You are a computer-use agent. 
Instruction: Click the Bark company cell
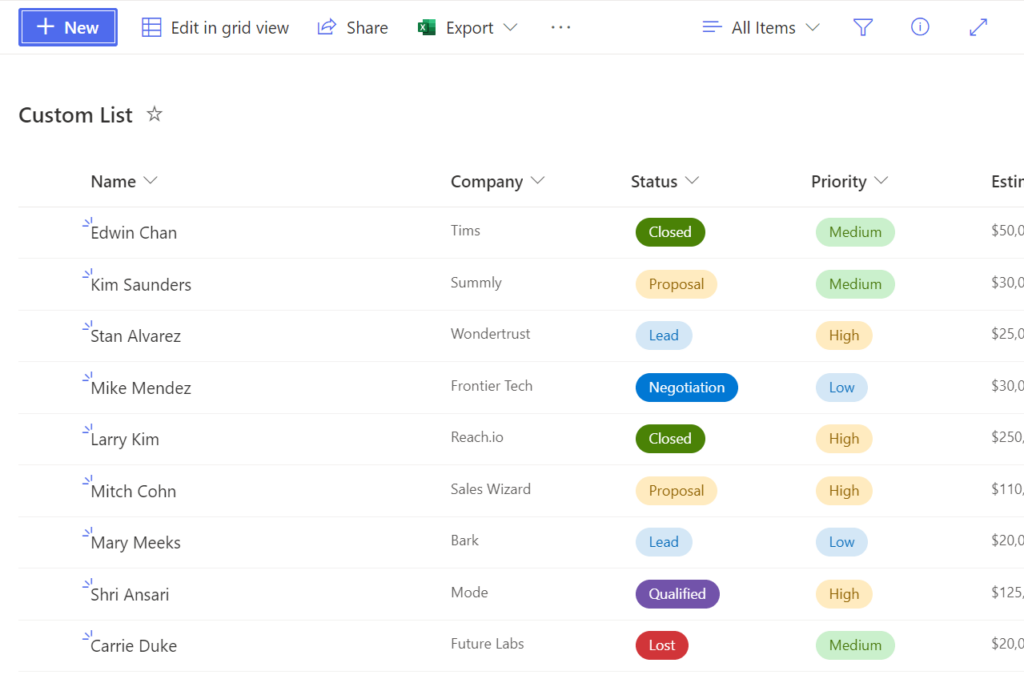pyautogui.click(x=464, y=540)
